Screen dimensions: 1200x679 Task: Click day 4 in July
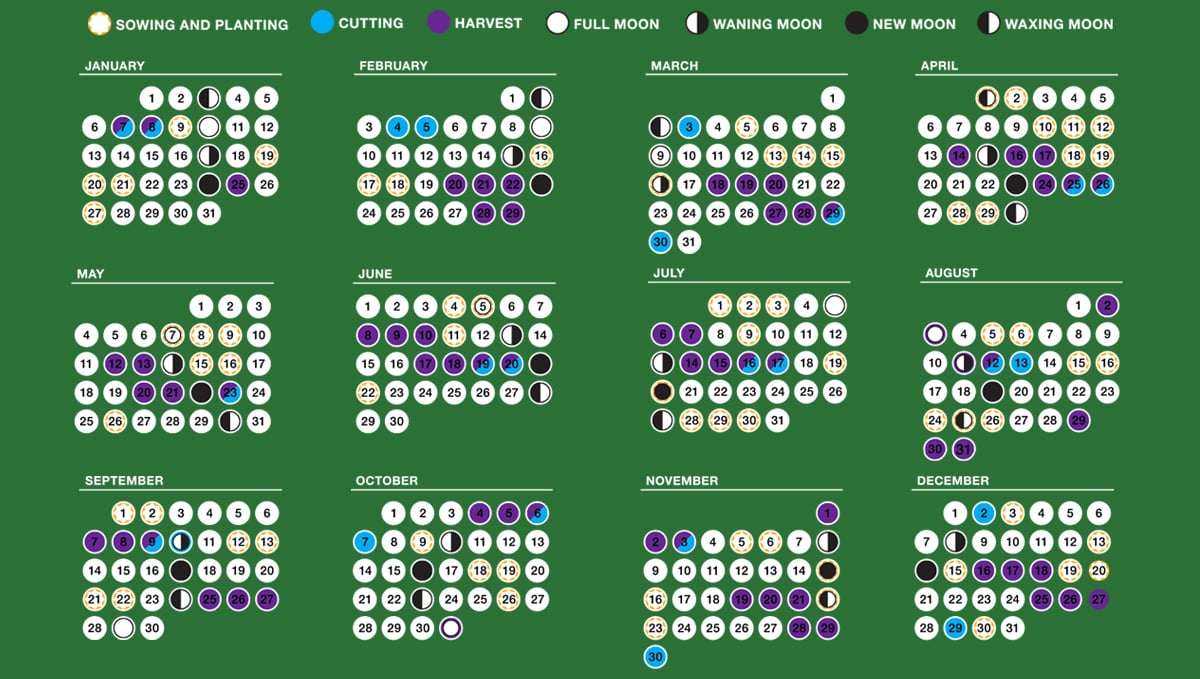[806, 306]
